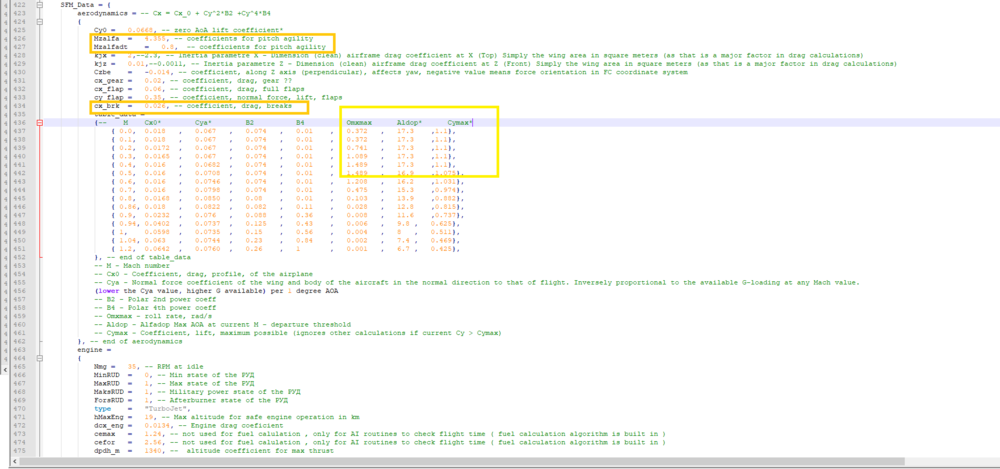Click the 'engine =' line
This screenshot has width=1000, height=469.
(94, 350)
